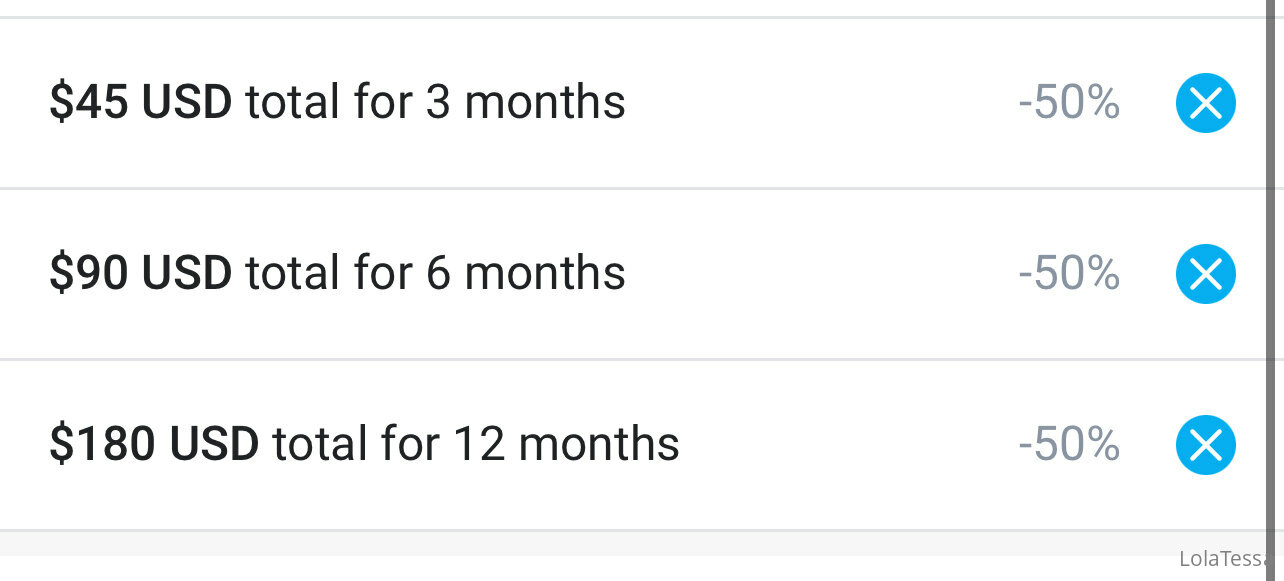1284x581 pixels.
Task: Click empty space between 12 months and -50%
Action: [x=848, y=444]
